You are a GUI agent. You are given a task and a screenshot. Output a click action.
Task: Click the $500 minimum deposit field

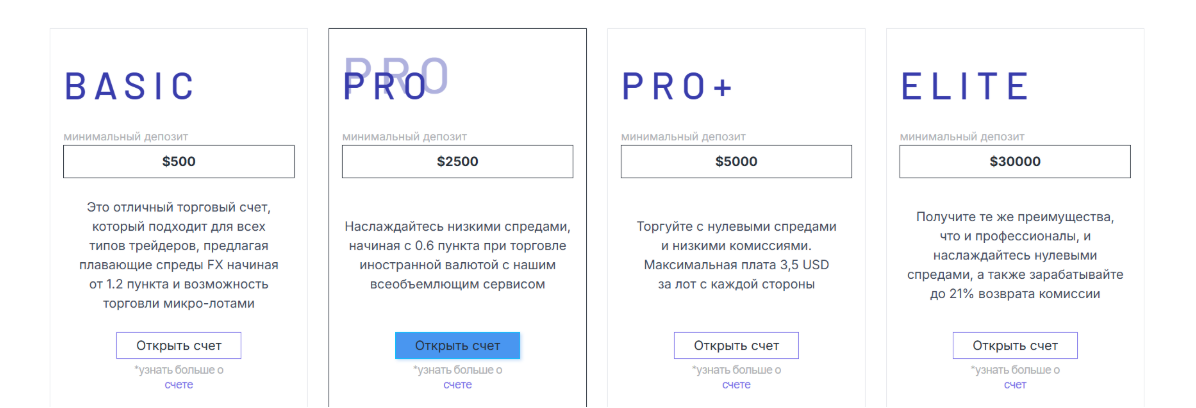[x=179, y=161]
